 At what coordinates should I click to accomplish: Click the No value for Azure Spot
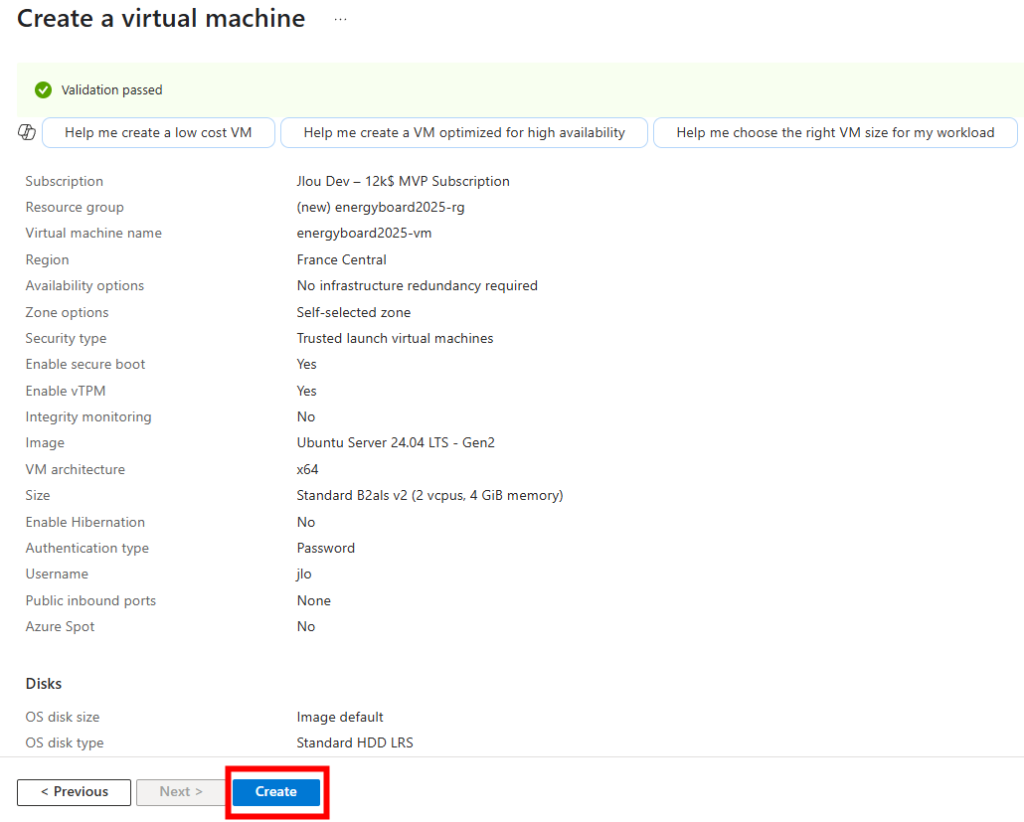(306, 627)
